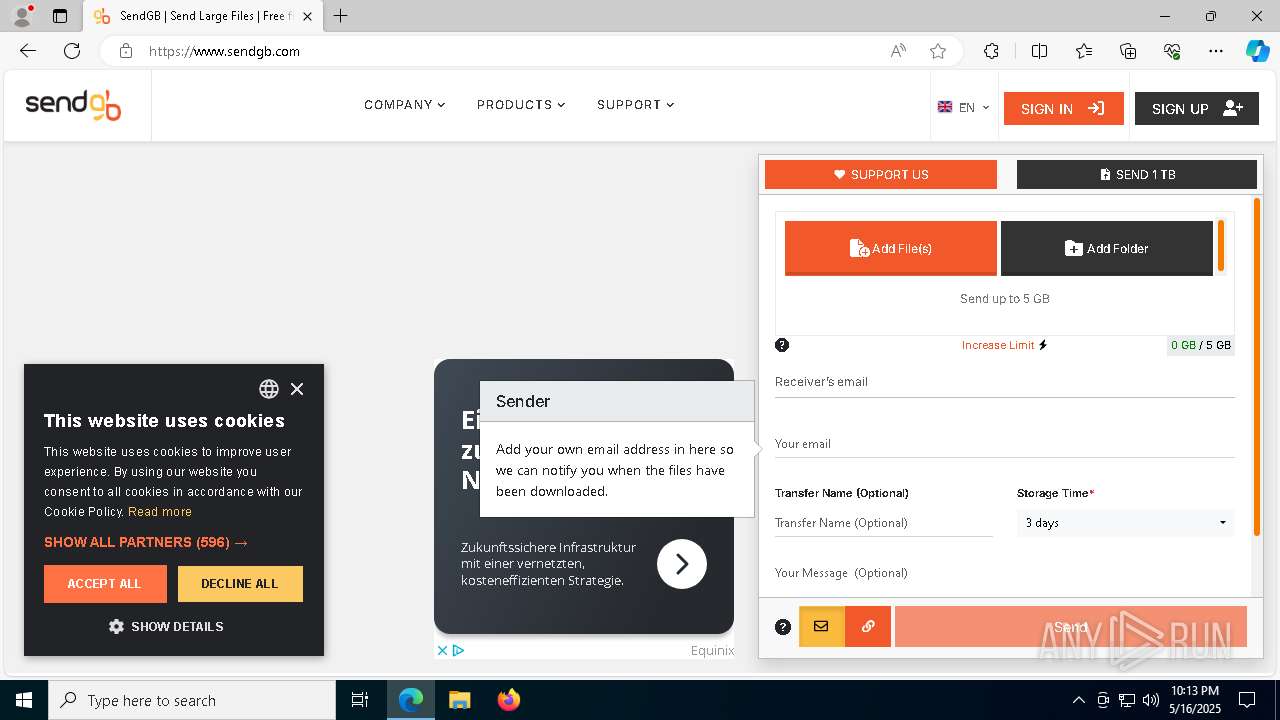The width and height of the screenshot is (1280, 720).
Task: Open the Favorites list icon
Action: pos(1084,51)
